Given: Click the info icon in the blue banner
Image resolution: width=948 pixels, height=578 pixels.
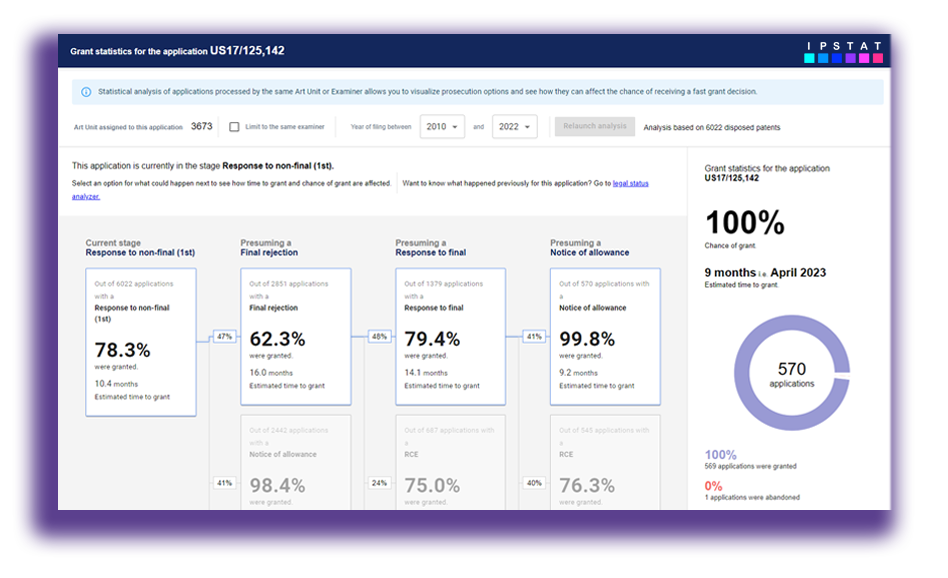Looking at the screenshot, I should 86,92.
